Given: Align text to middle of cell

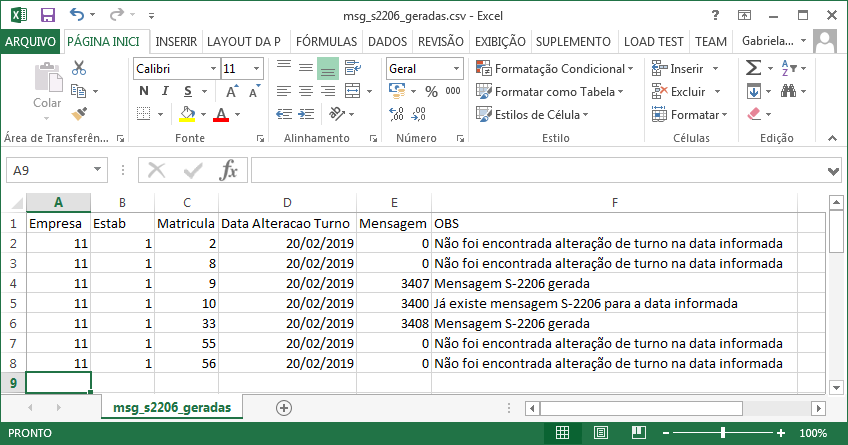Looking at the screenshot, I should 306,68.
